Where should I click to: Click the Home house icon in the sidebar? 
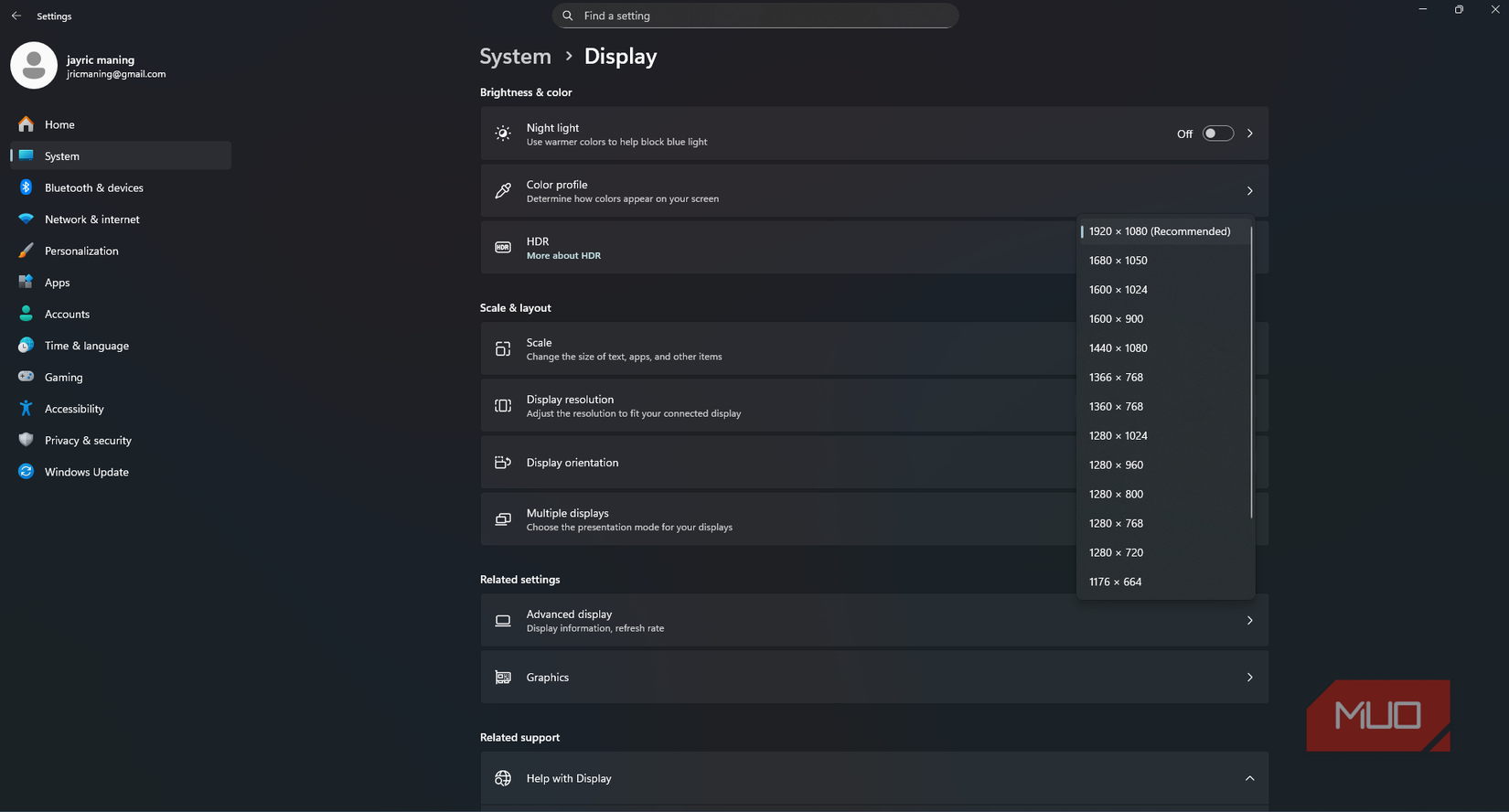click(x=26, y=124)
